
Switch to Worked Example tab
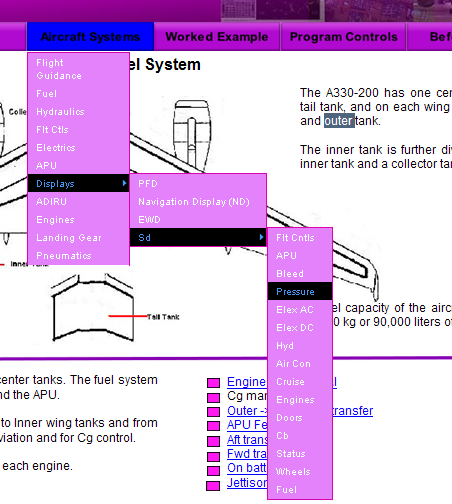[217, 37]
